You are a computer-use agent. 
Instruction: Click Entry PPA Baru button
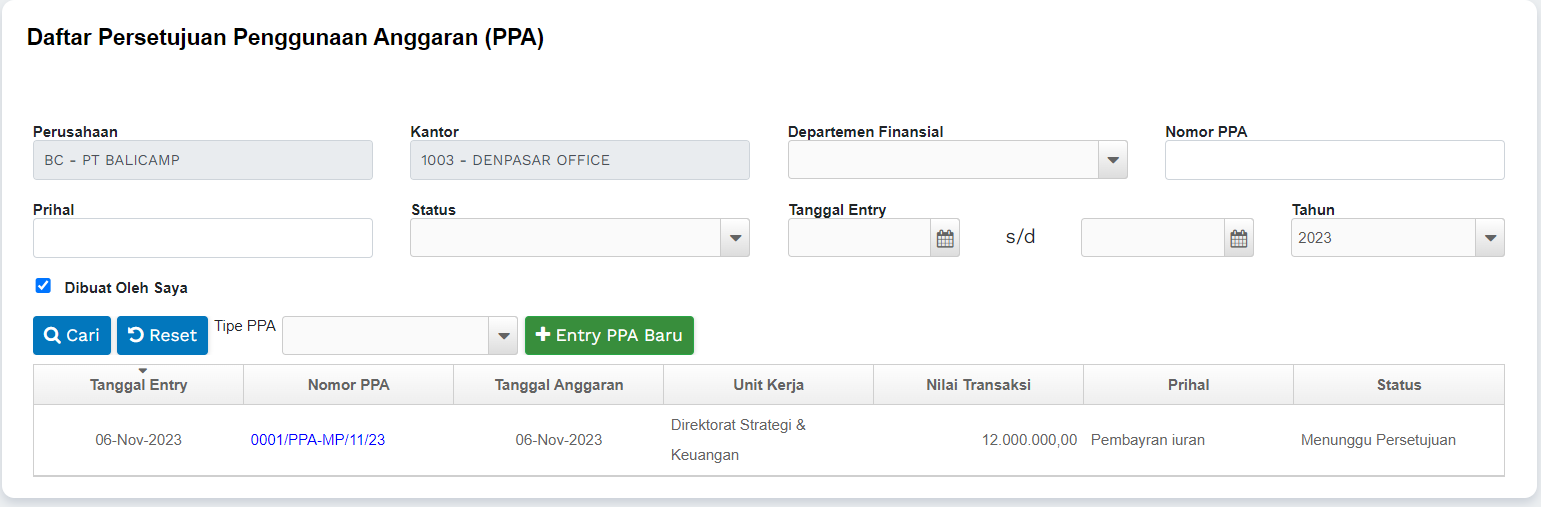(609, 336)
